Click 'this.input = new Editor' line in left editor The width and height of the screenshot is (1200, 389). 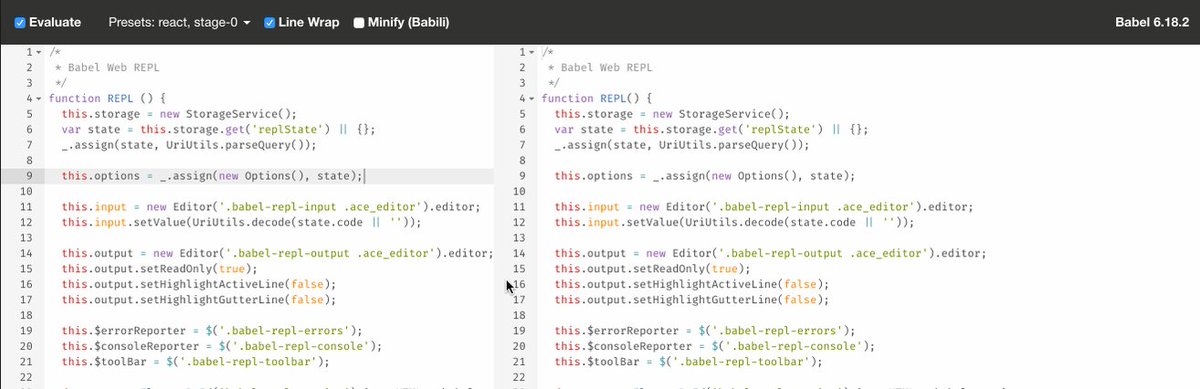[x=271, y=207]
